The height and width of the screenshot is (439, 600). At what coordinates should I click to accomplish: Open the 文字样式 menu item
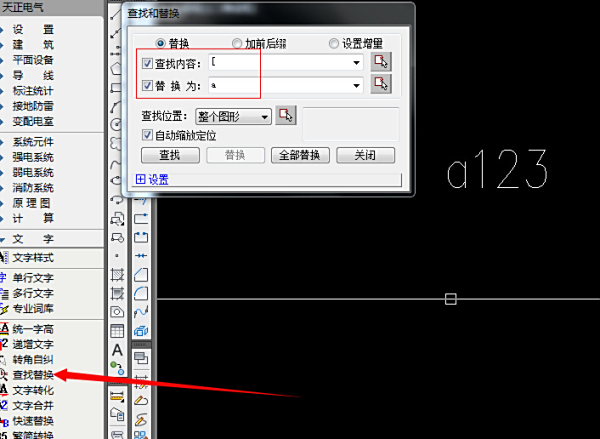(33, 258)
